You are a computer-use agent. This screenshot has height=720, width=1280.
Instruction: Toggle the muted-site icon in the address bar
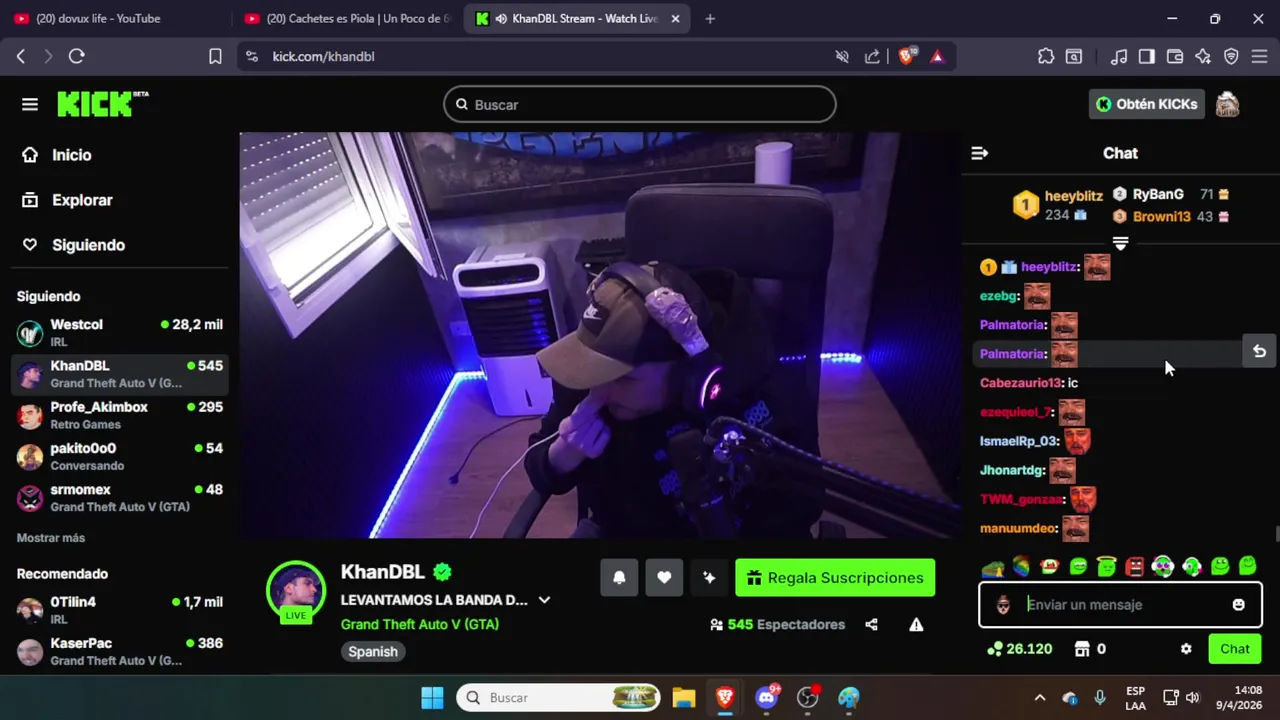842,57
